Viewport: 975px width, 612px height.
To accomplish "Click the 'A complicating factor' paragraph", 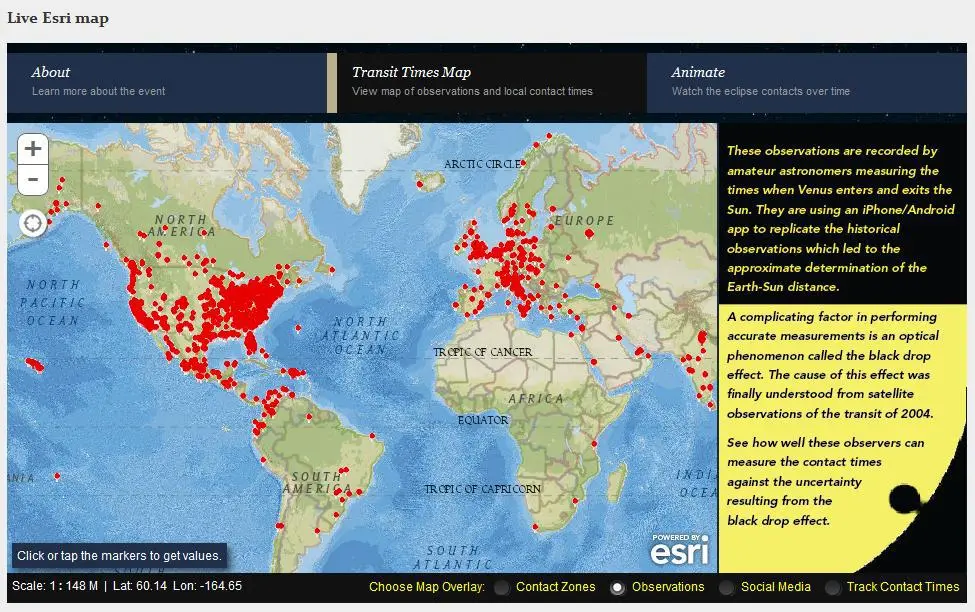I will pos(833,365).
